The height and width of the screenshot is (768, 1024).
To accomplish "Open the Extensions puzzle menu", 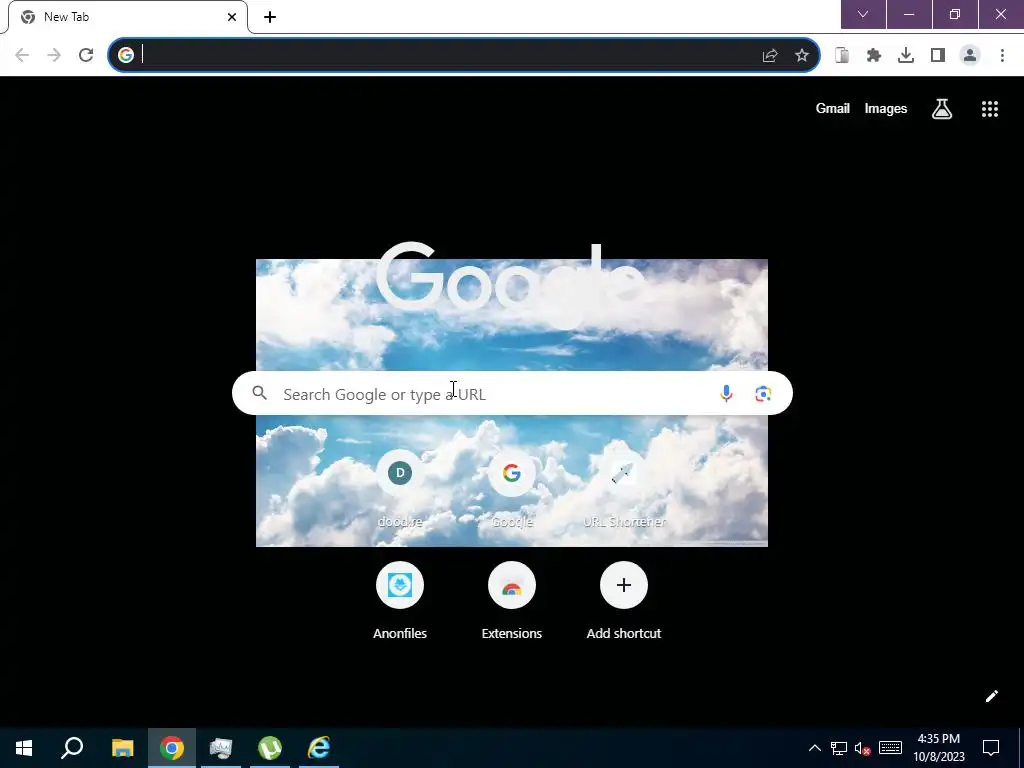I will coord(874,56).
